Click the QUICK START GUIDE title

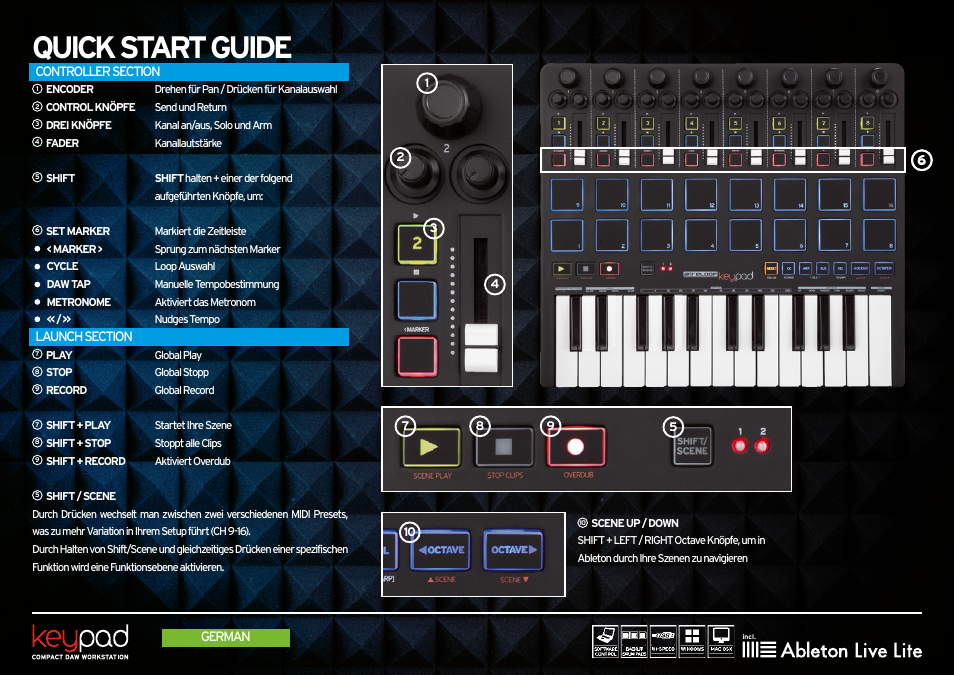click(162, 47)
